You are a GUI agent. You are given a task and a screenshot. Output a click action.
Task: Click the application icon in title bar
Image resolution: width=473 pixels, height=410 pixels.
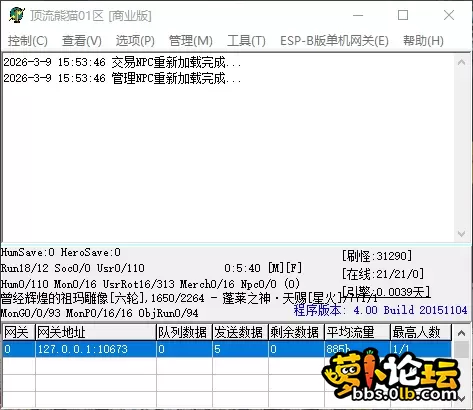coord(17,15)
